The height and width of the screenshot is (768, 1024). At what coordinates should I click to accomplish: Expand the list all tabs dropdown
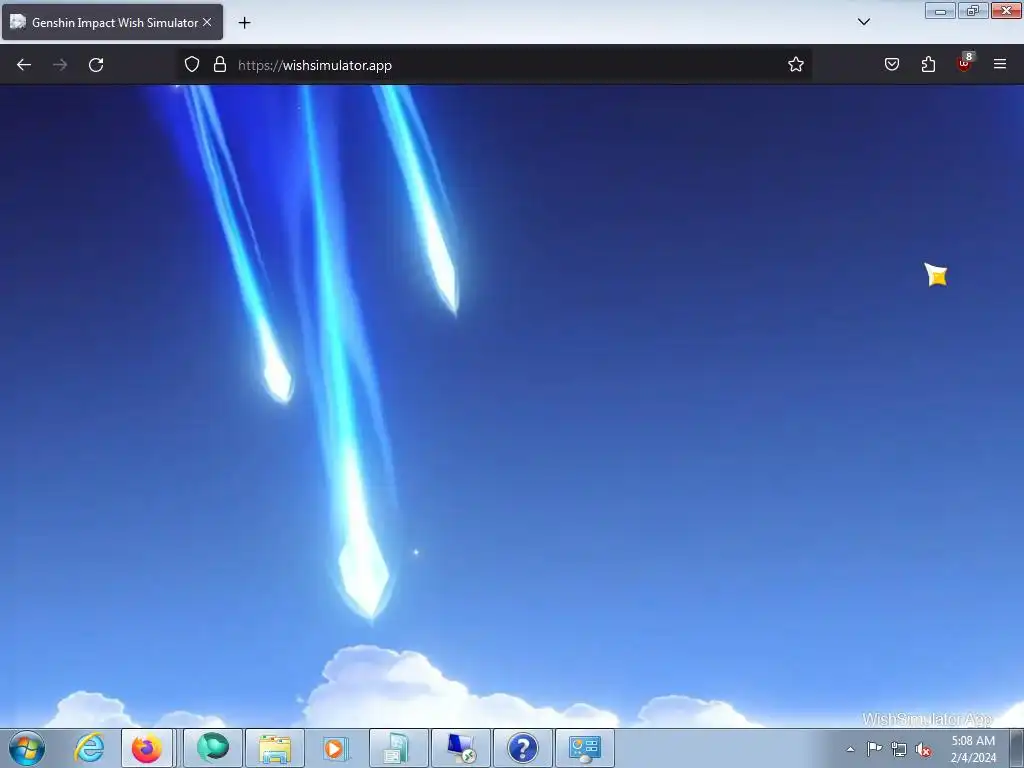point(863,22)
